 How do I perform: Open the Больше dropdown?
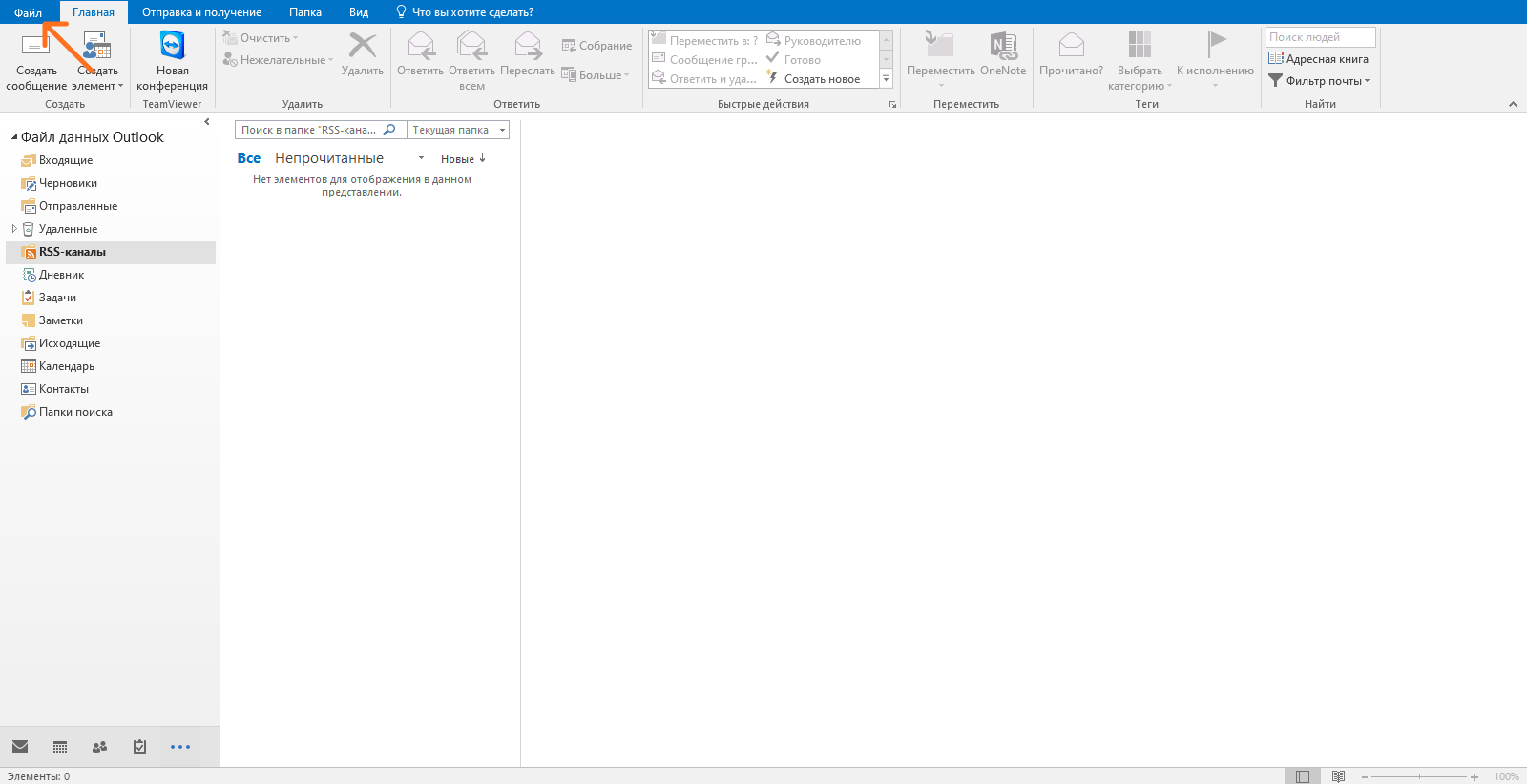click(x=596, y=75)
